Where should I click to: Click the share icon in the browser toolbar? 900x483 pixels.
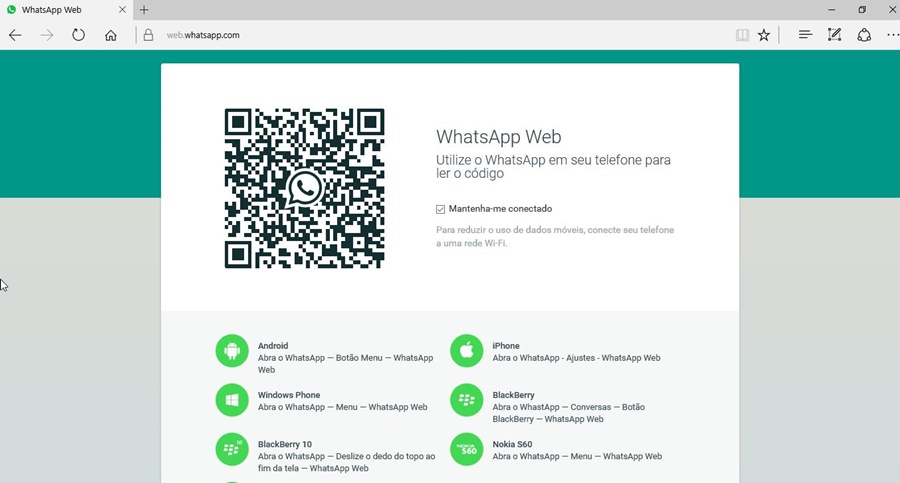(864, 35)
